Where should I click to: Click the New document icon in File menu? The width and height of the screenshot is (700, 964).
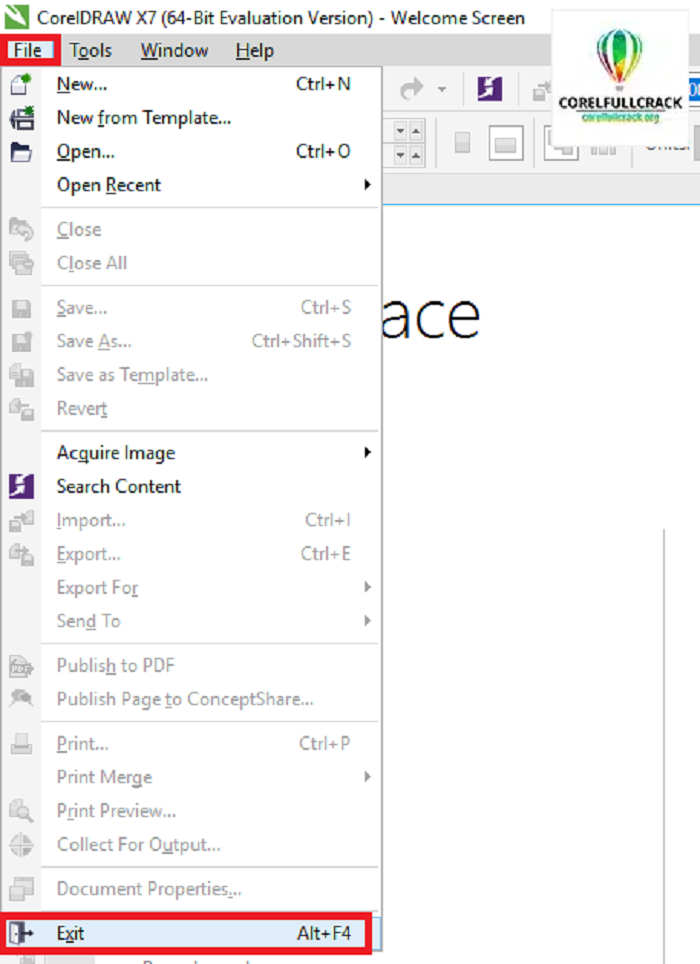21,84
